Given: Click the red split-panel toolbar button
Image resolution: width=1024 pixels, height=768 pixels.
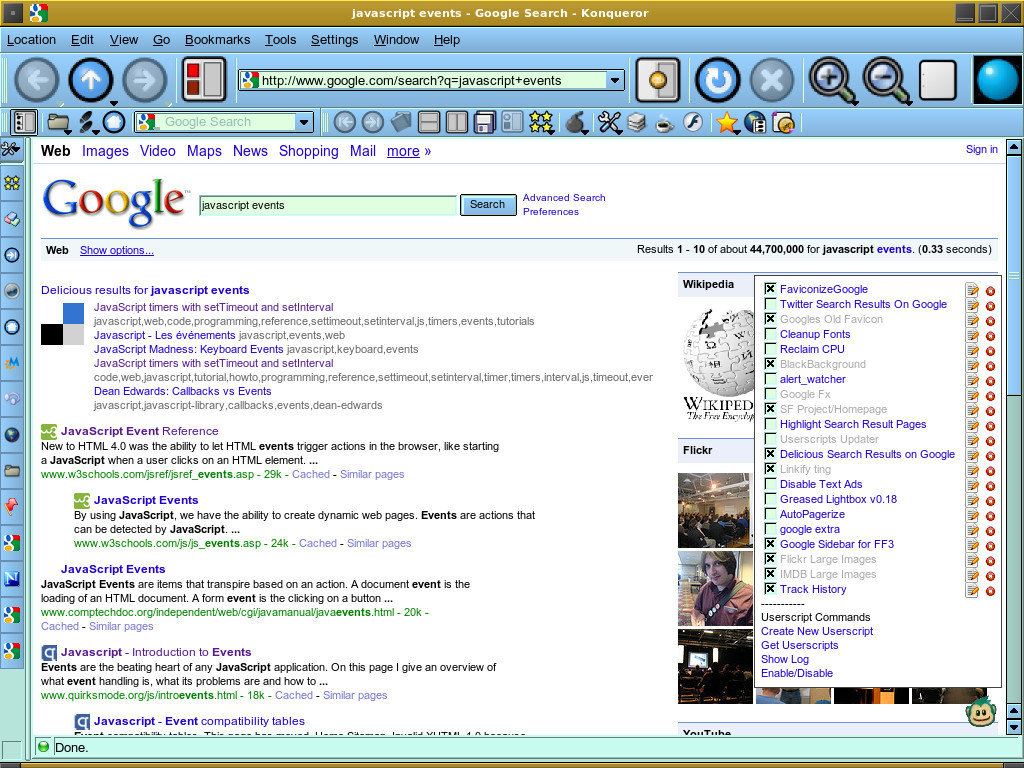Looking at the screenshot, I should (x=204, y=80).
